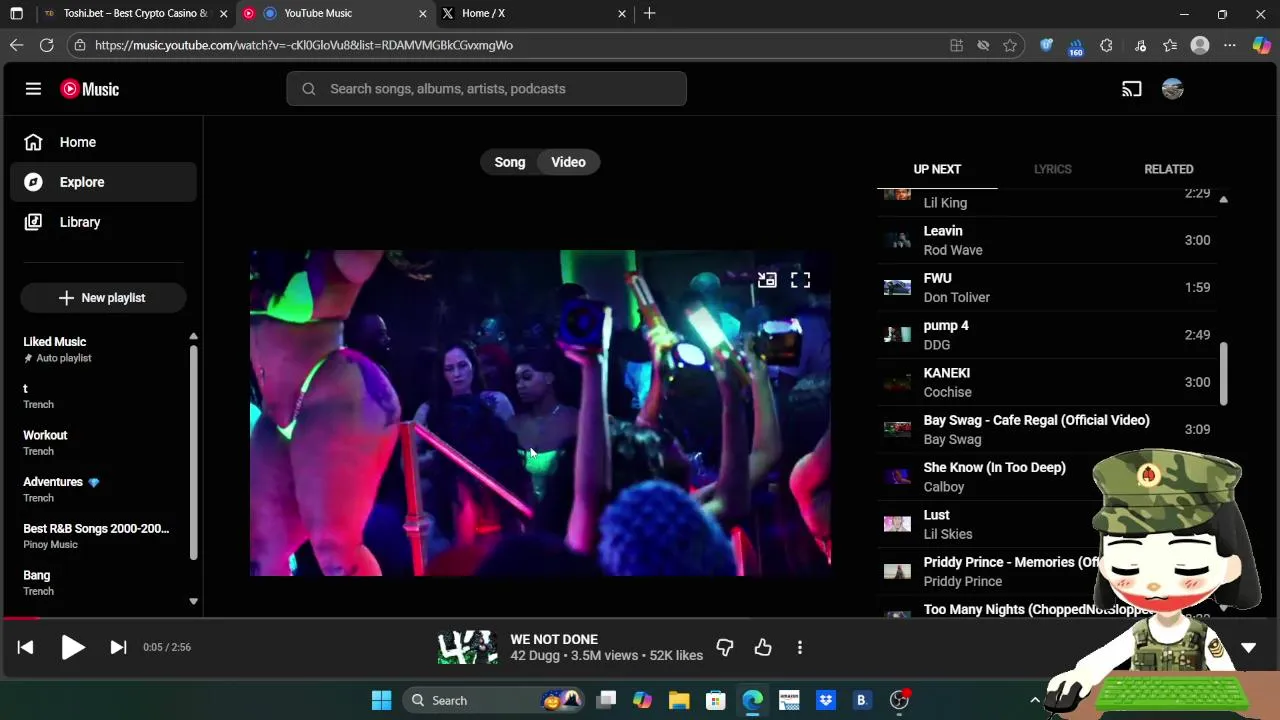Play FWU by Don Toliver from queue
Screen dimensions: 1280x720
point(1047,287)
